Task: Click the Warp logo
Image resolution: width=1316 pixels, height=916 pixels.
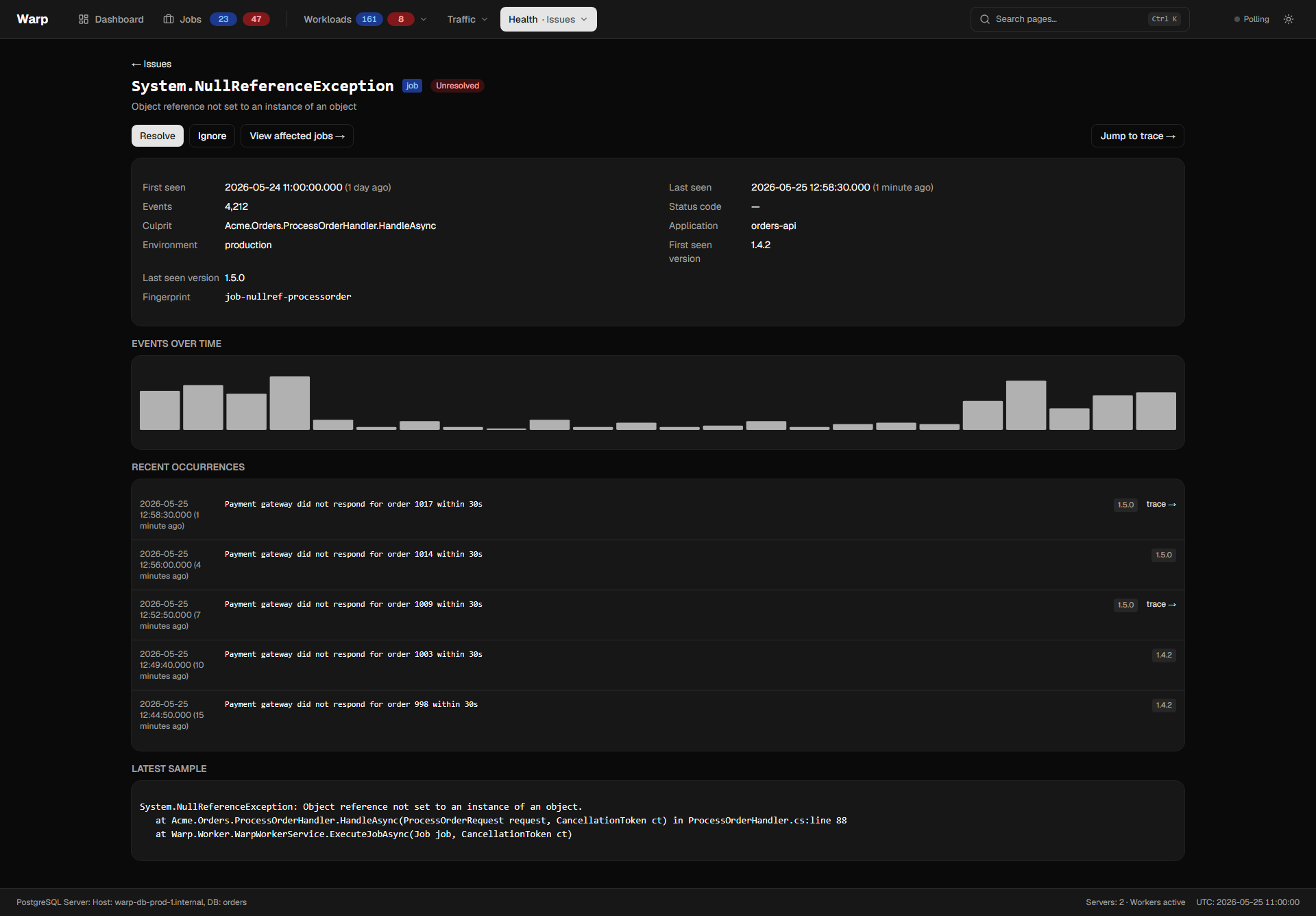Action: coord(32,19)
